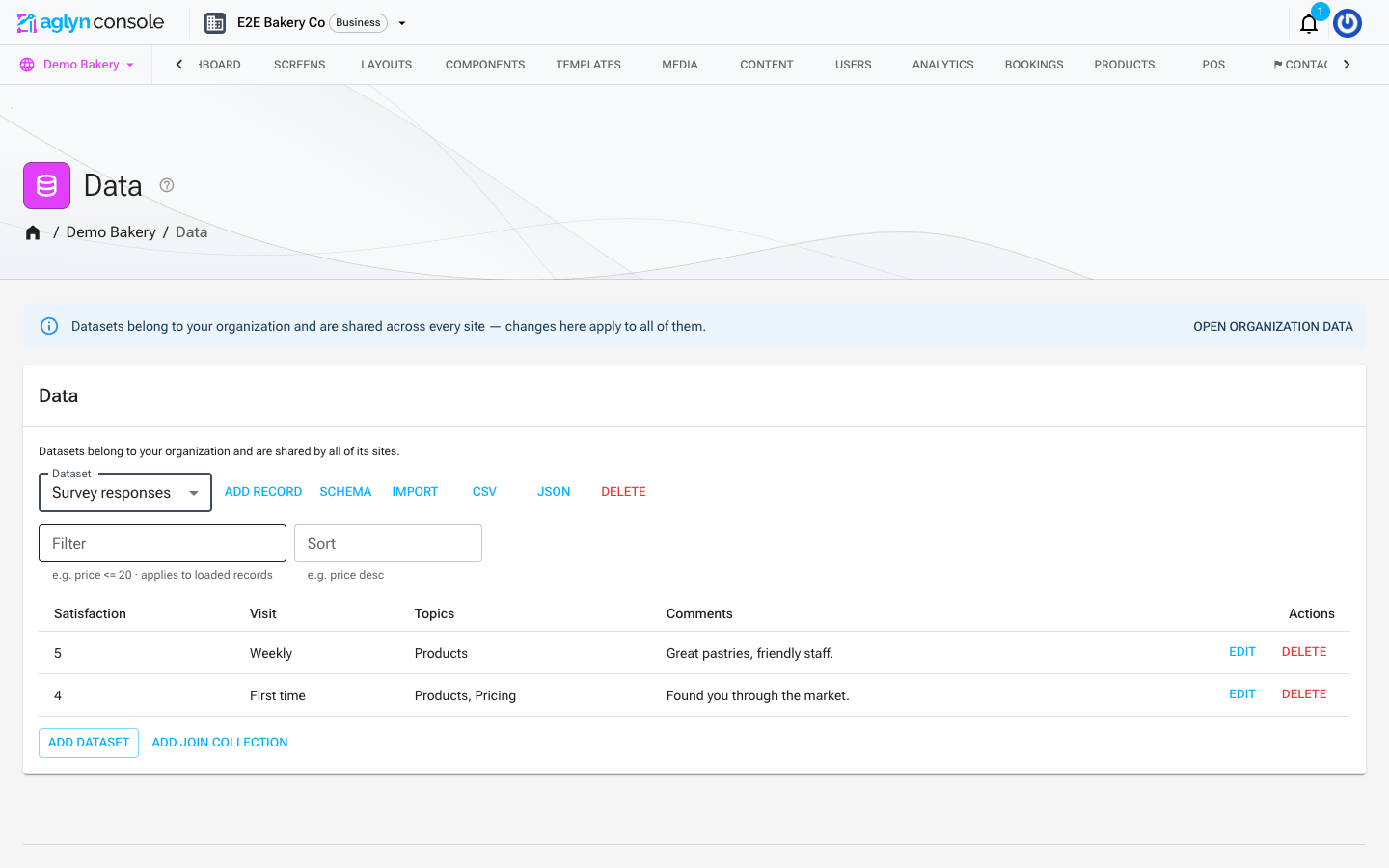1389x868 pixels.
Task: Click the Sort input field
Action: (x=388, y=543)
